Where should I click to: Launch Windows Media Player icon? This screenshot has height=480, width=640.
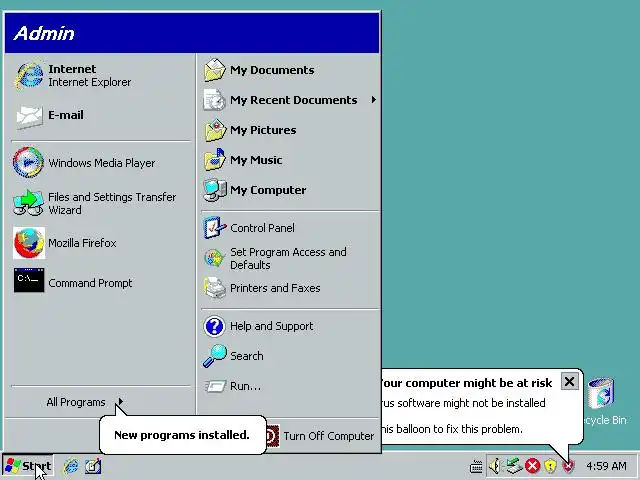coord(28,162)
